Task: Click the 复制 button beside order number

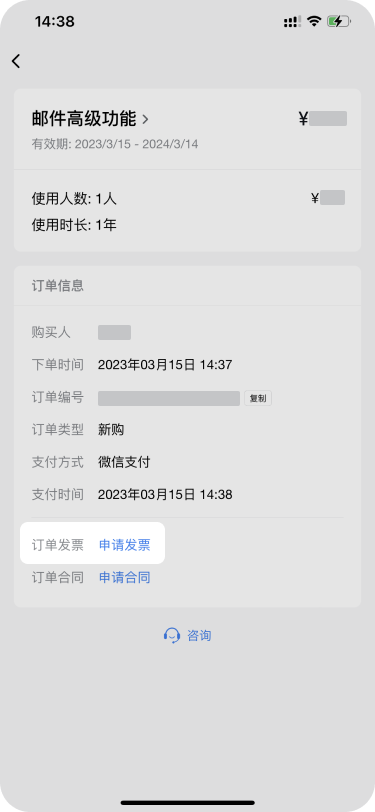Action: 258,398
